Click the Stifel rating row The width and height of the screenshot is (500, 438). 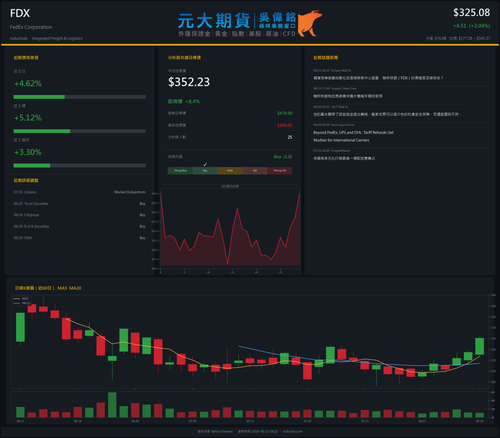(80, 238)
